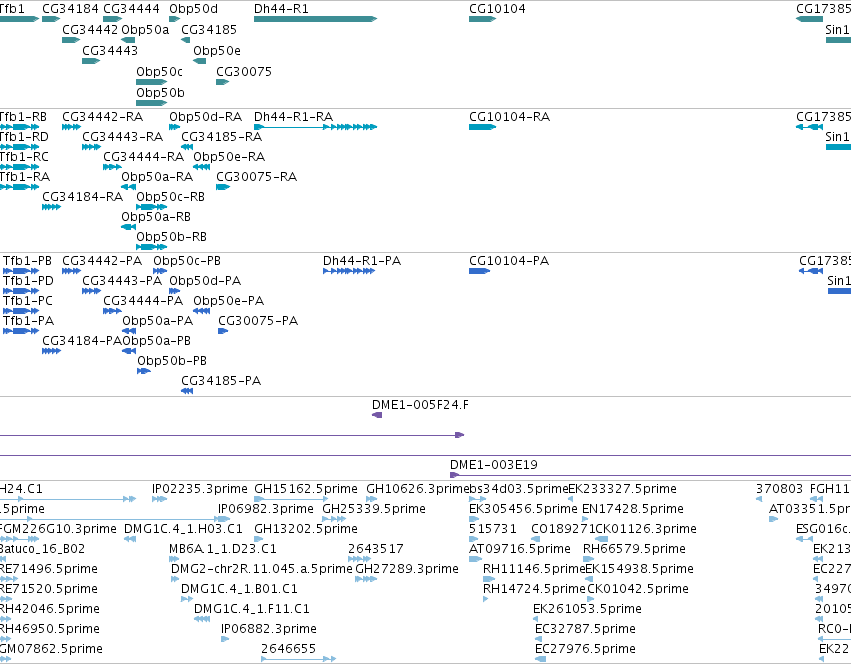Click the Obp50a-RA transcript label
The height and width of the screenshot is (664, 851).
(157, 178)
